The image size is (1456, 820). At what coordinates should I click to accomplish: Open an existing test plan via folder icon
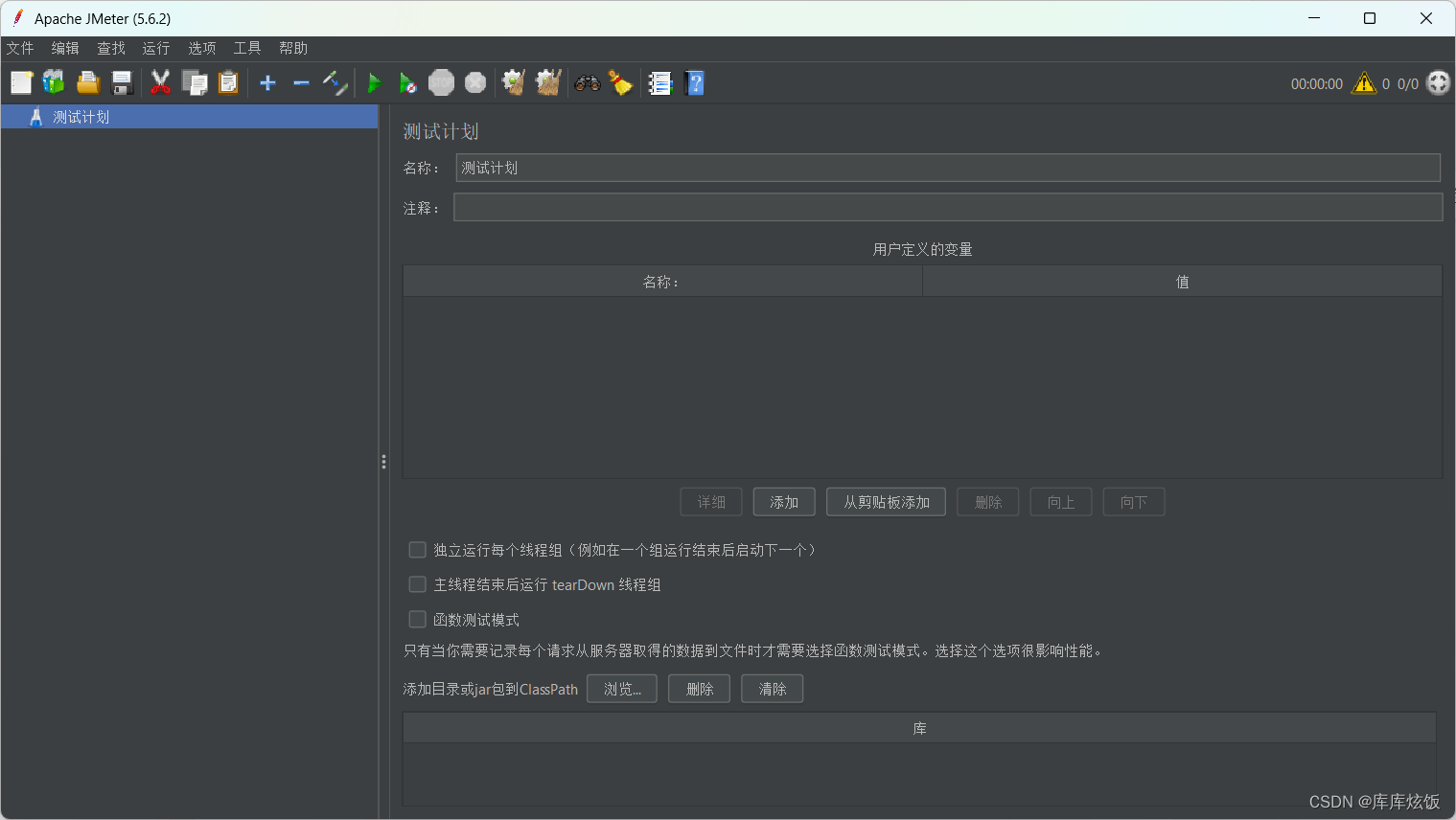click(87, 82)
